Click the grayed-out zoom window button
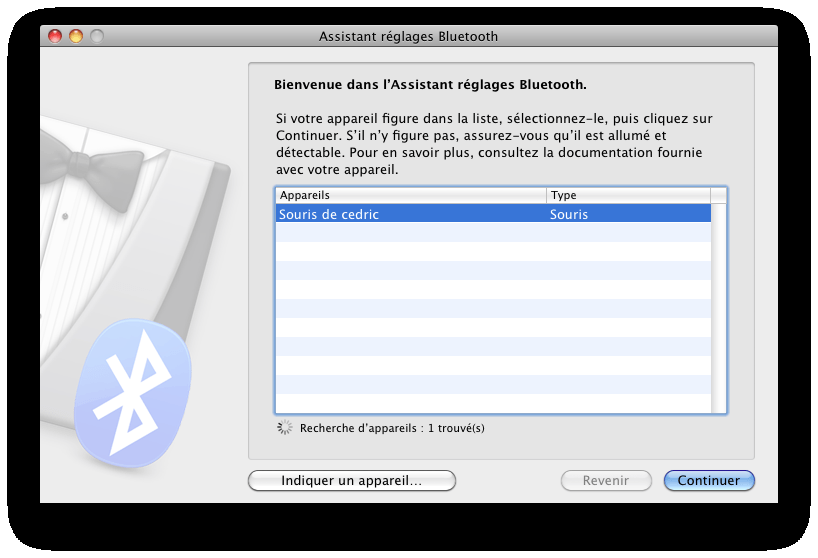Image resolution: width=818 pixels, height=558 pixels. 97,36
